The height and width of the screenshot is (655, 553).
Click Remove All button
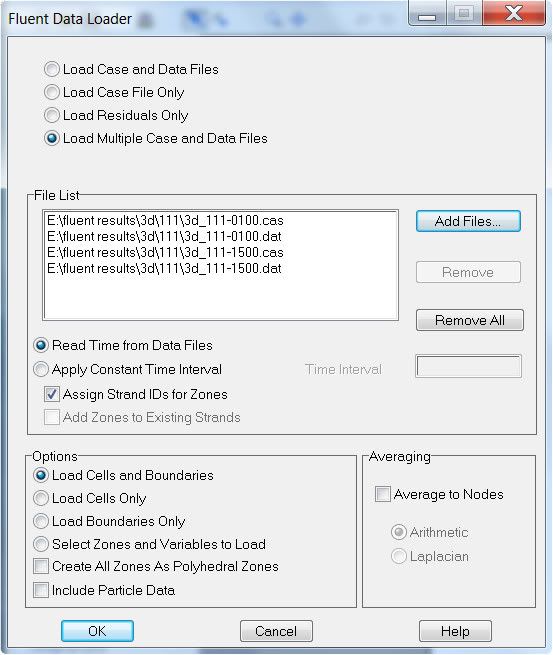pyautogui.click(x=469, y=320)
